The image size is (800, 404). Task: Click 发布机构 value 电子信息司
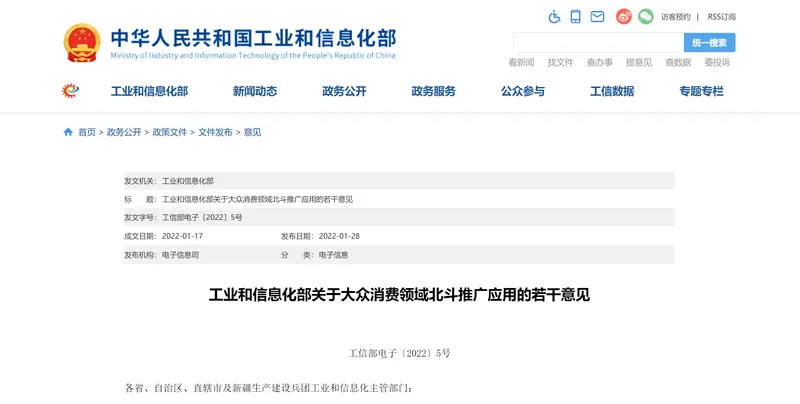[x=180, y=255]
